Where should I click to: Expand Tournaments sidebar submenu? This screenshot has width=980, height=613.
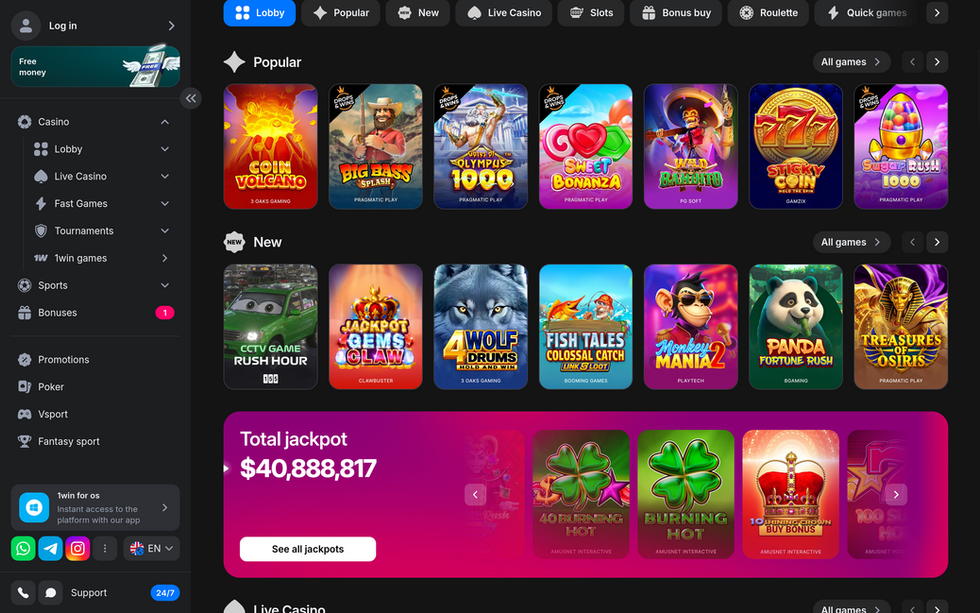(165, 231)
